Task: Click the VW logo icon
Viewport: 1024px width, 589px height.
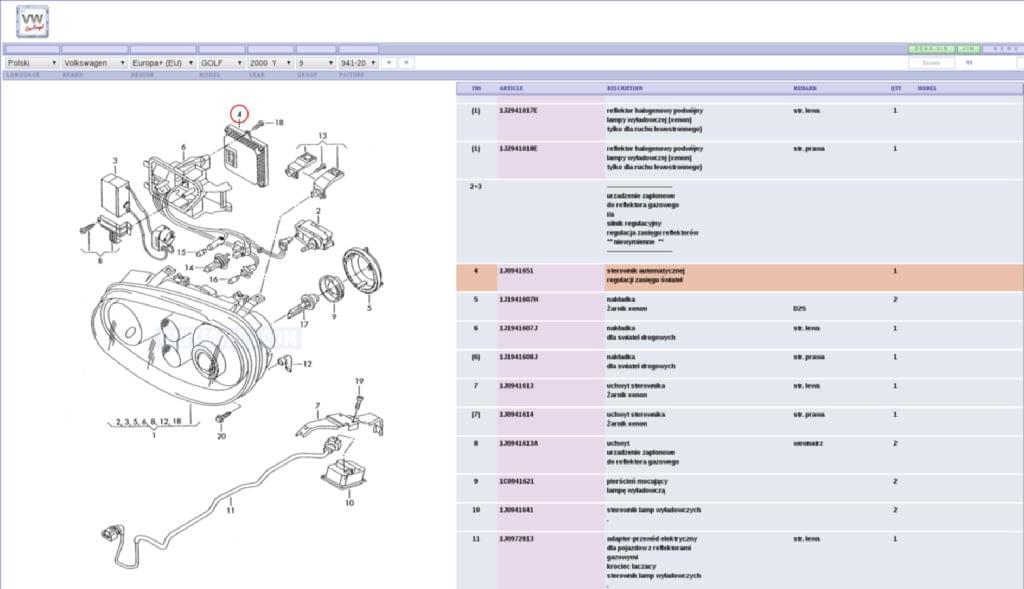Action: coord(32,22)
